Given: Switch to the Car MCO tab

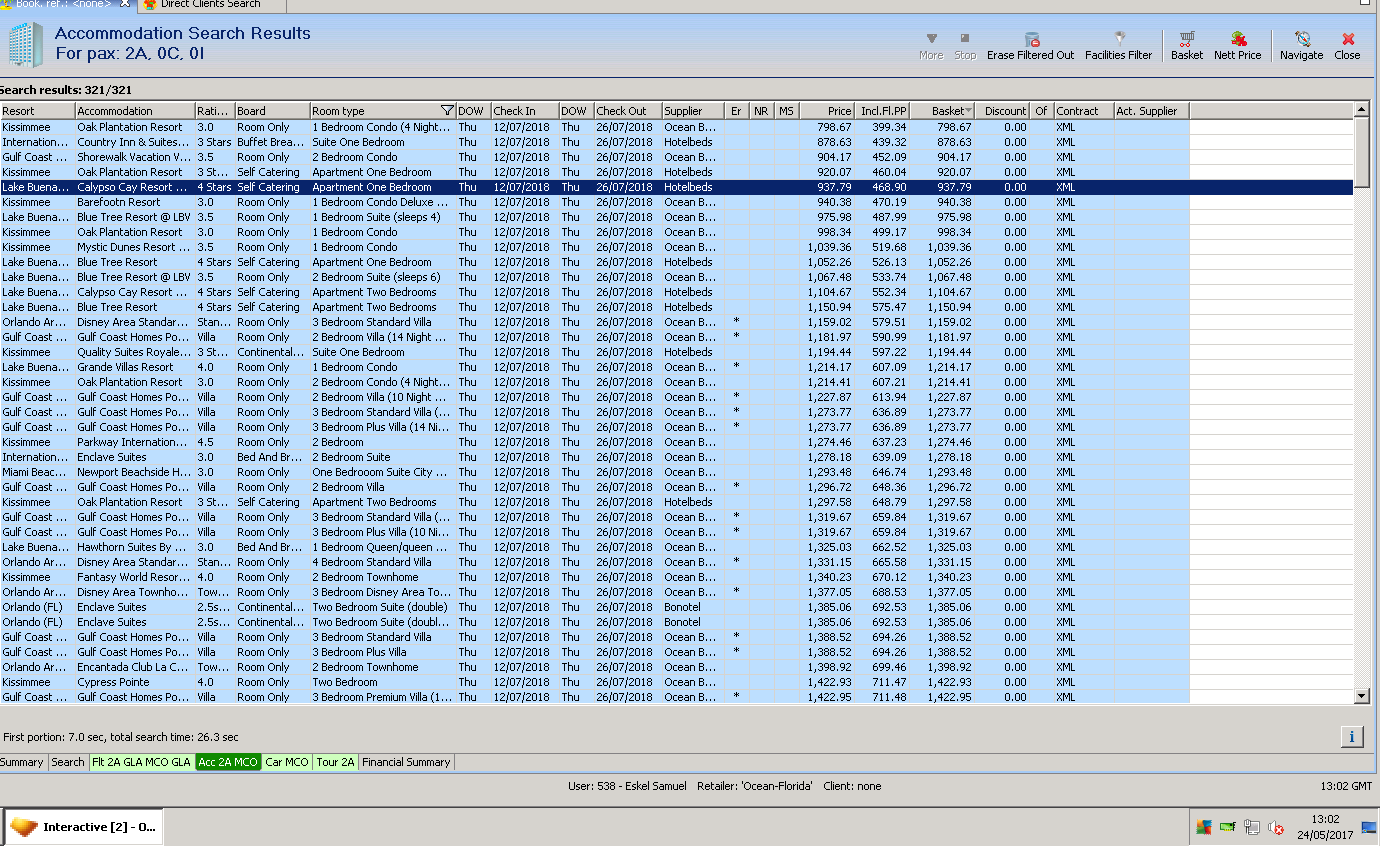Looking at the screenshot, I should (287, 762).
